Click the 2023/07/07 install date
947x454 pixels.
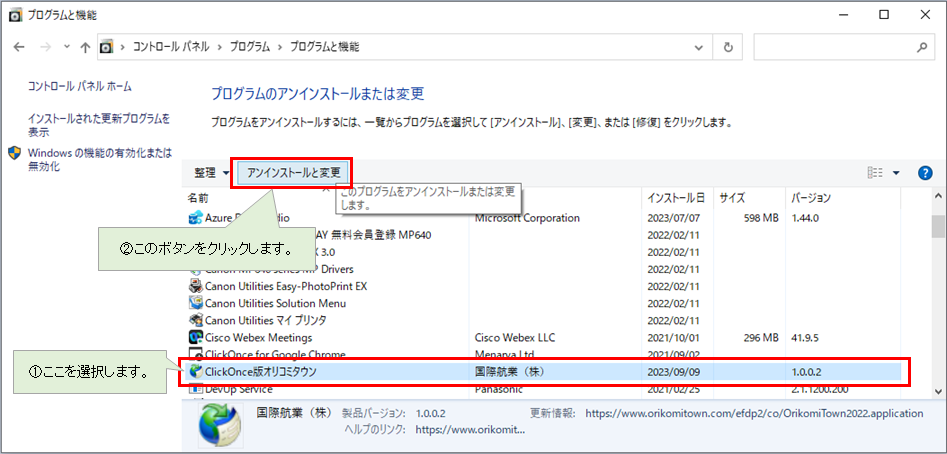673,218
